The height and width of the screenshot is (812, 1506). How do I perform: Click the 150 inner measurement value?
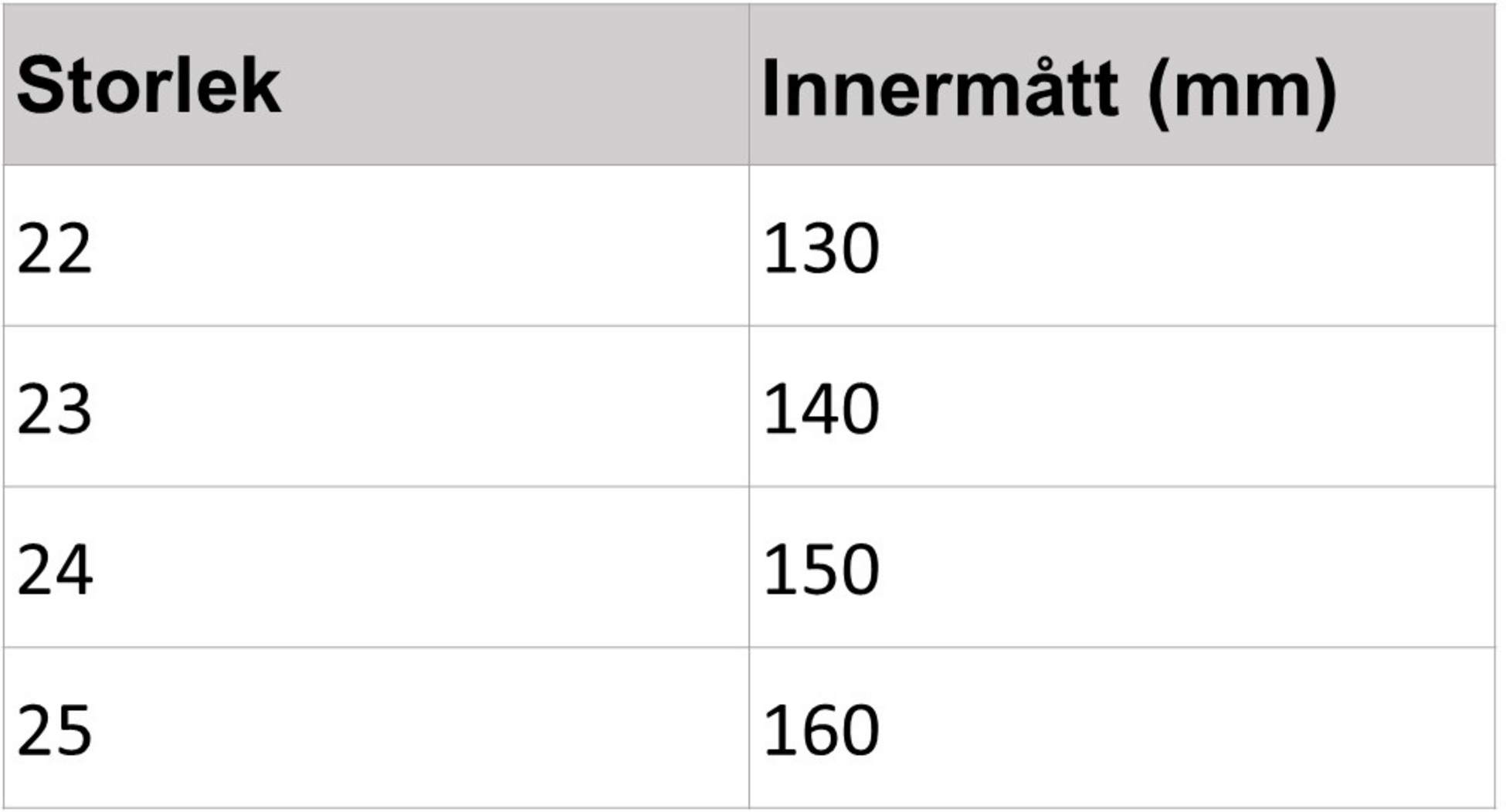tap(821, 570)
